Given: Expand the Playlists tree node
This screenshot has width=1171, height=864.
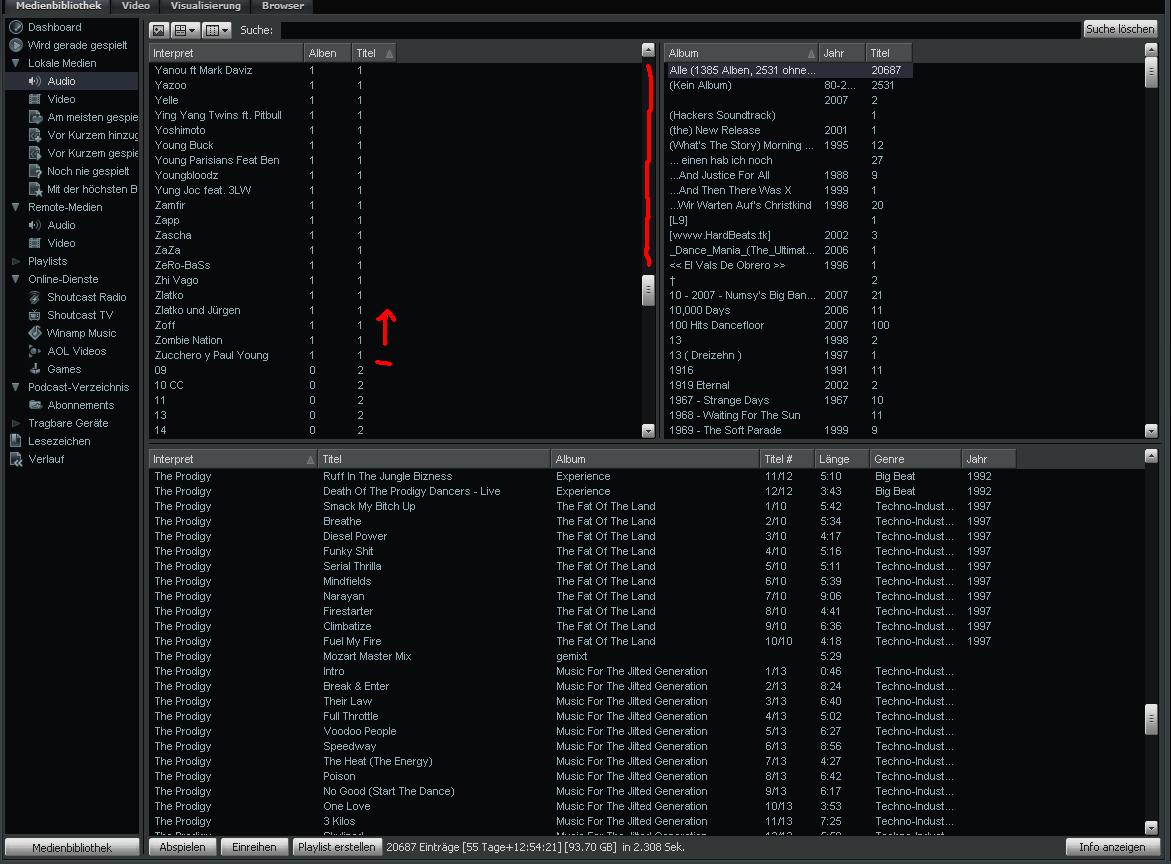Looking at the screenshot, I should 16,261.
